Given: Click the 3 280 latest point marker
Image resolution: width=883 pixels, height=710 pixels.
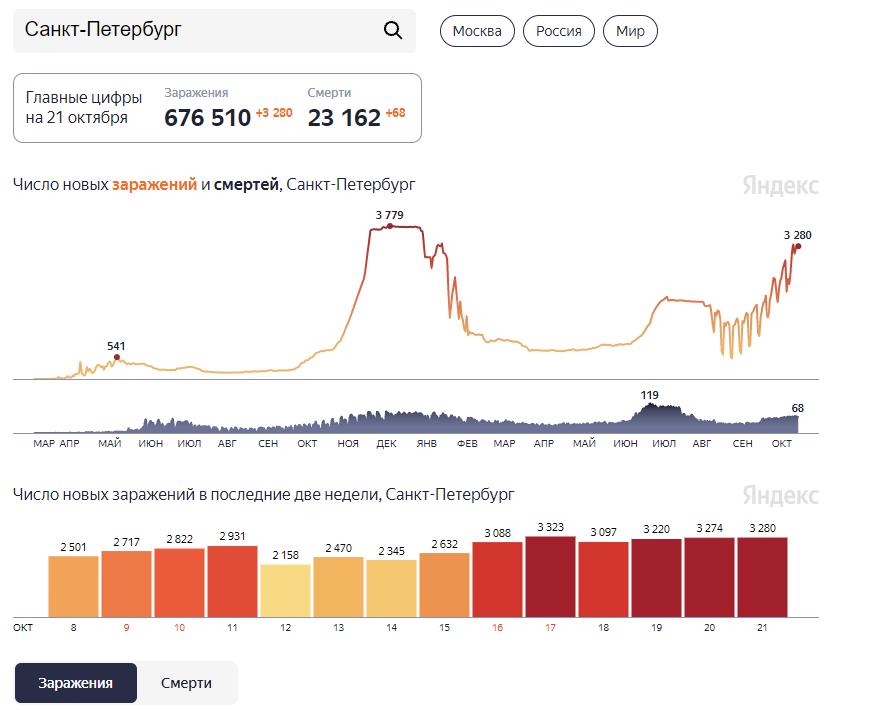Looking at the screenshot, I should coord(798,246).
